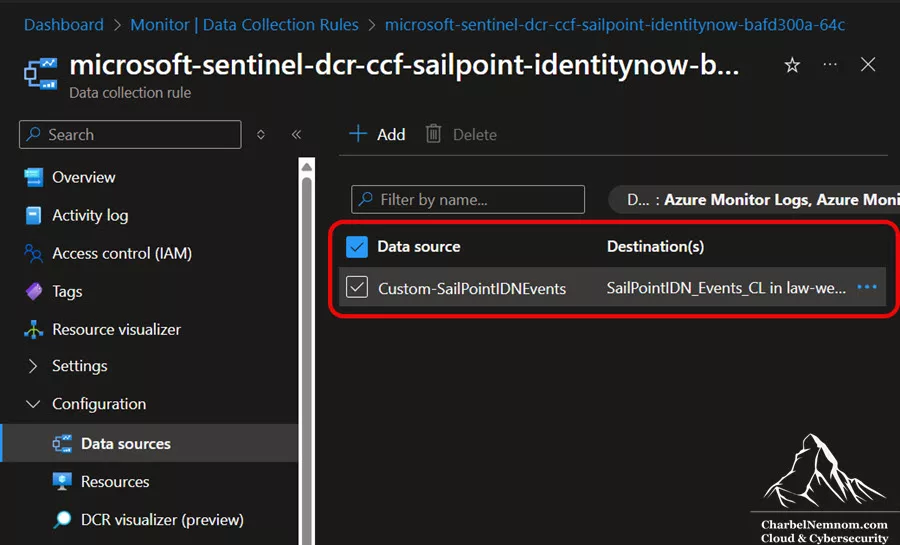
Task: Click the magnifier icon in sidebar Search
Action: (x=34, y=134)
